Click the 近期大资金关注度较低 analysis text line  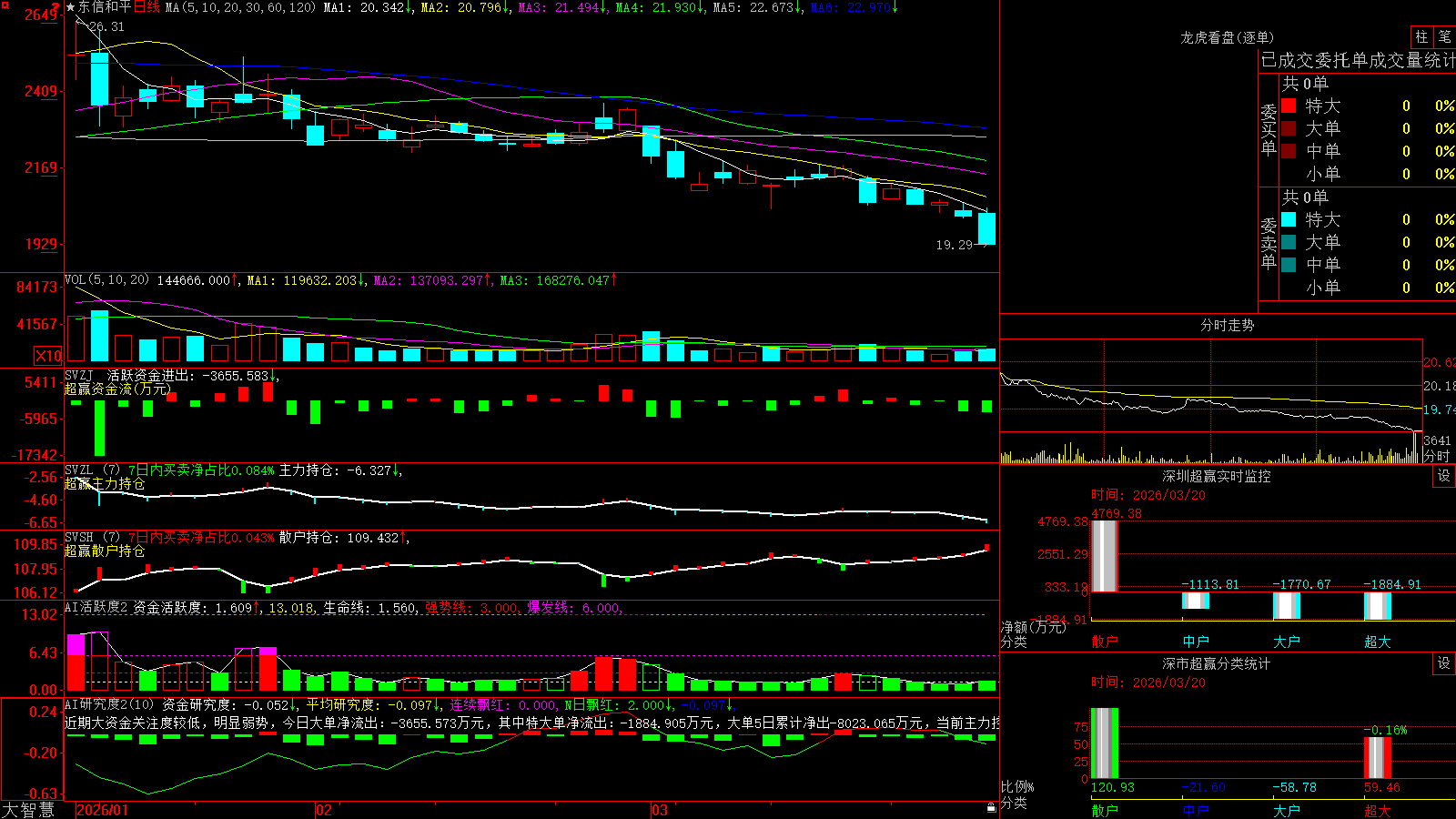click(x=532, y=723)
